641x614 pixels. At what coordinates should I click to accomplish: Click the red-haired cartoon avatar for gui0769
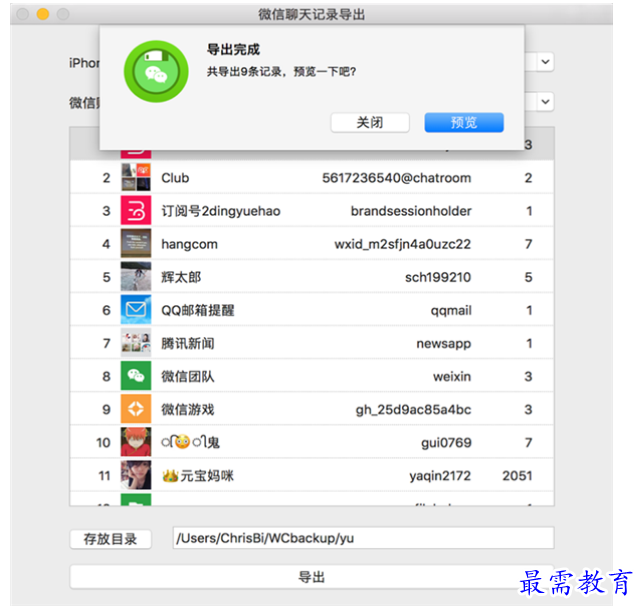coord(136,442)
